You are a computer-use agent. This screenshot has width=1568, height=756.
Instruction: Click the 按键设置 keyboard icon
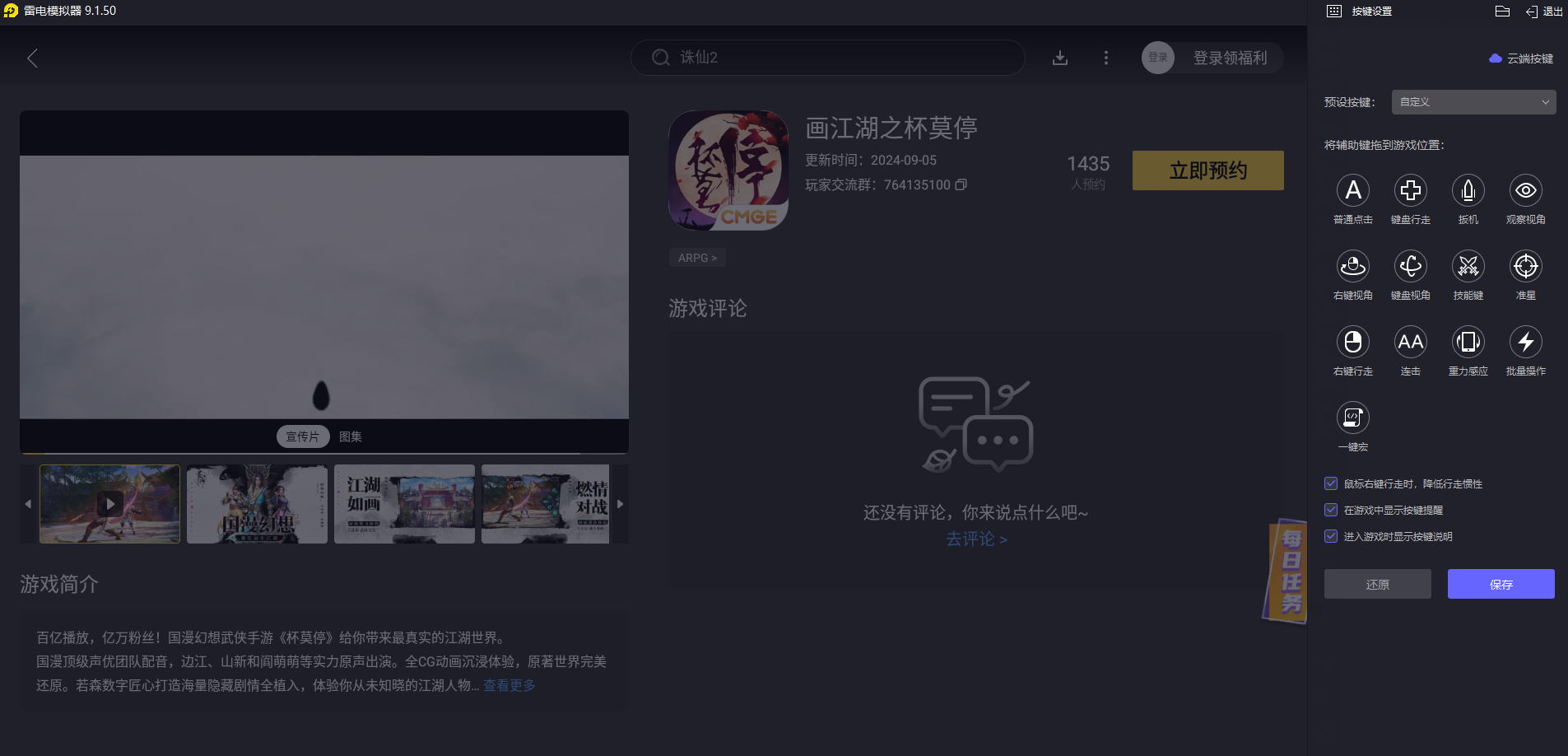[x=1334, y=12]
